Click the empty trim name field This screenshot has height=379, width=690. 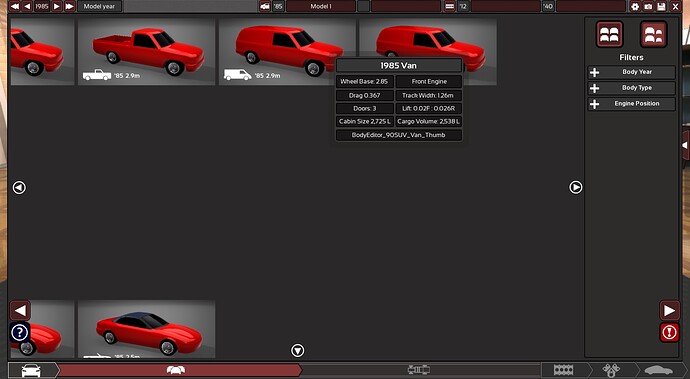[405, 6]
